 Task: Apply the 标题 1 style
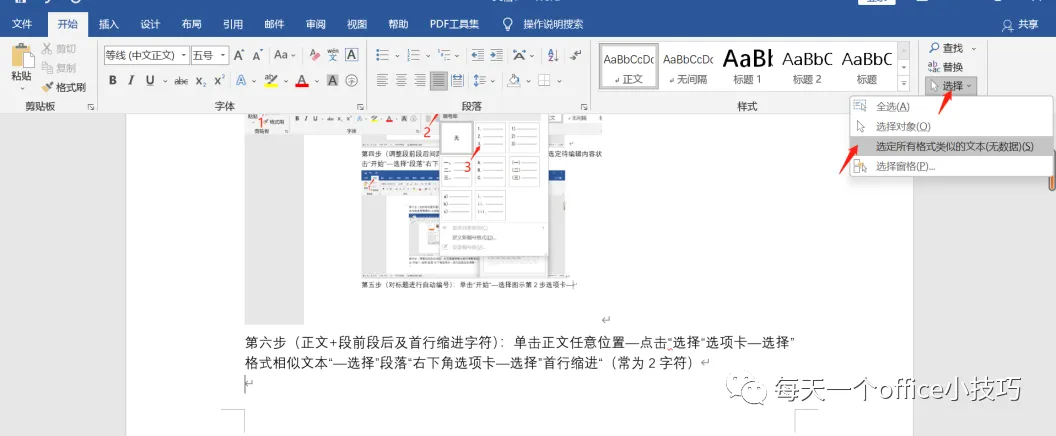(x=748, y=67)
